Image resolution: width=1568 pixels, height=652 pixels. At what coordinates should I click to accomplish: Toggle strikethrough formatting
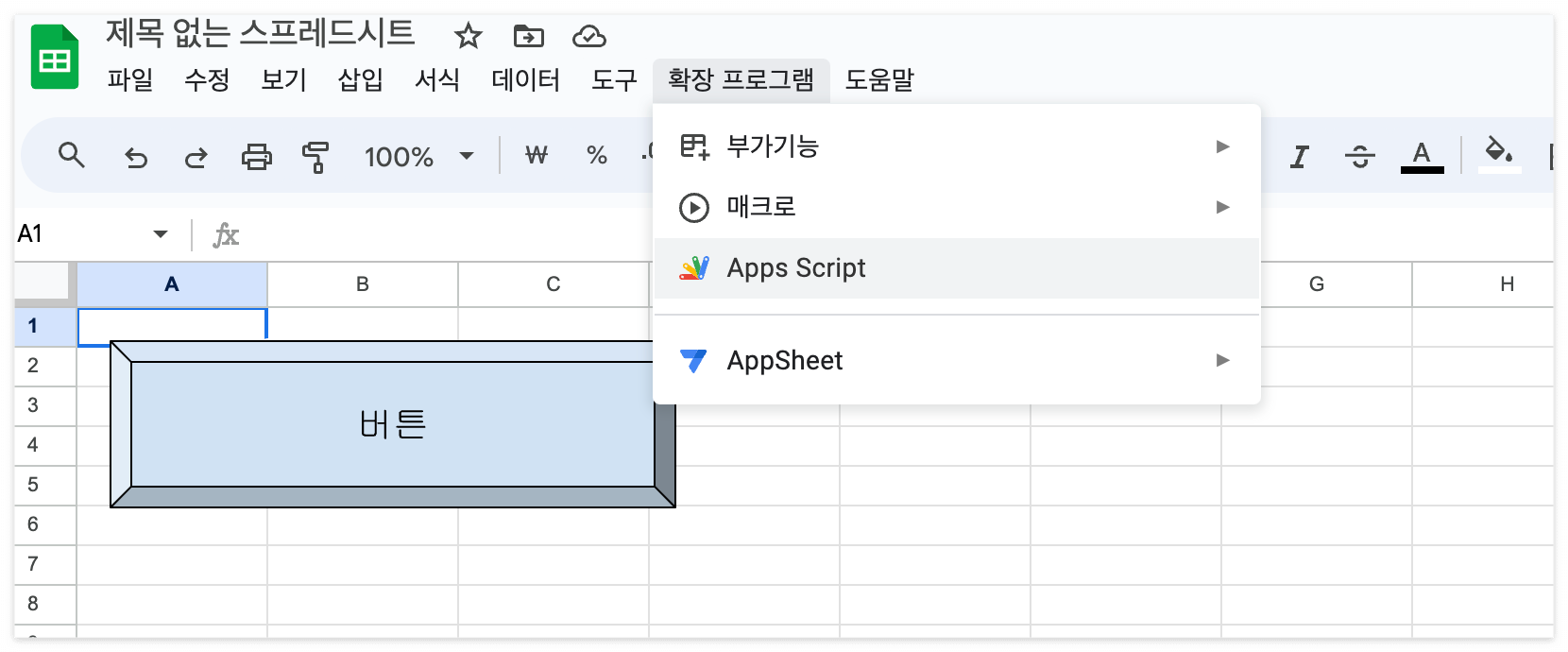[1359, 156]
